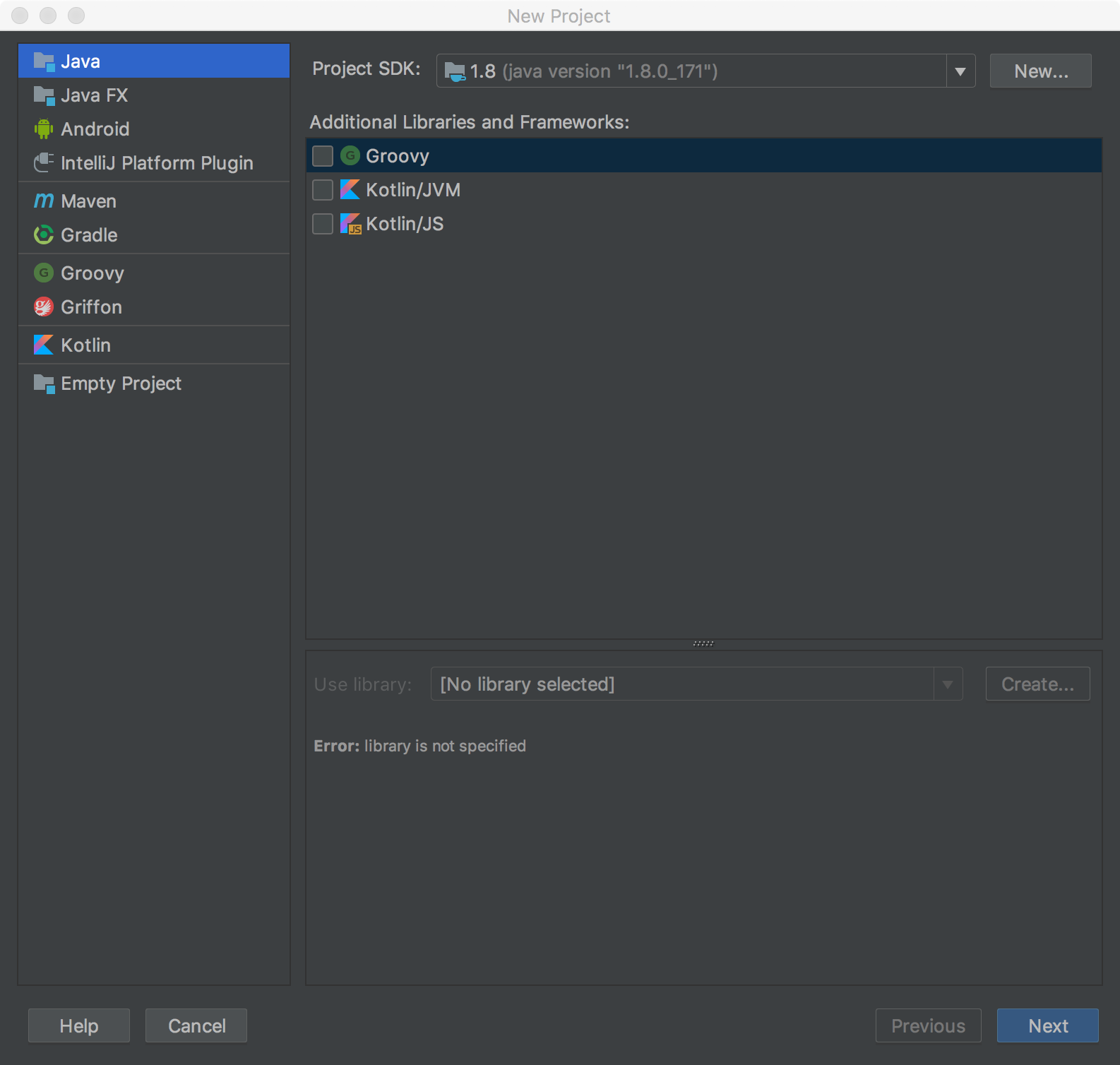Click the Project SDK 1.8 combo box
The height and width of the screenshot is (1065, 1120).
point(705,71)
